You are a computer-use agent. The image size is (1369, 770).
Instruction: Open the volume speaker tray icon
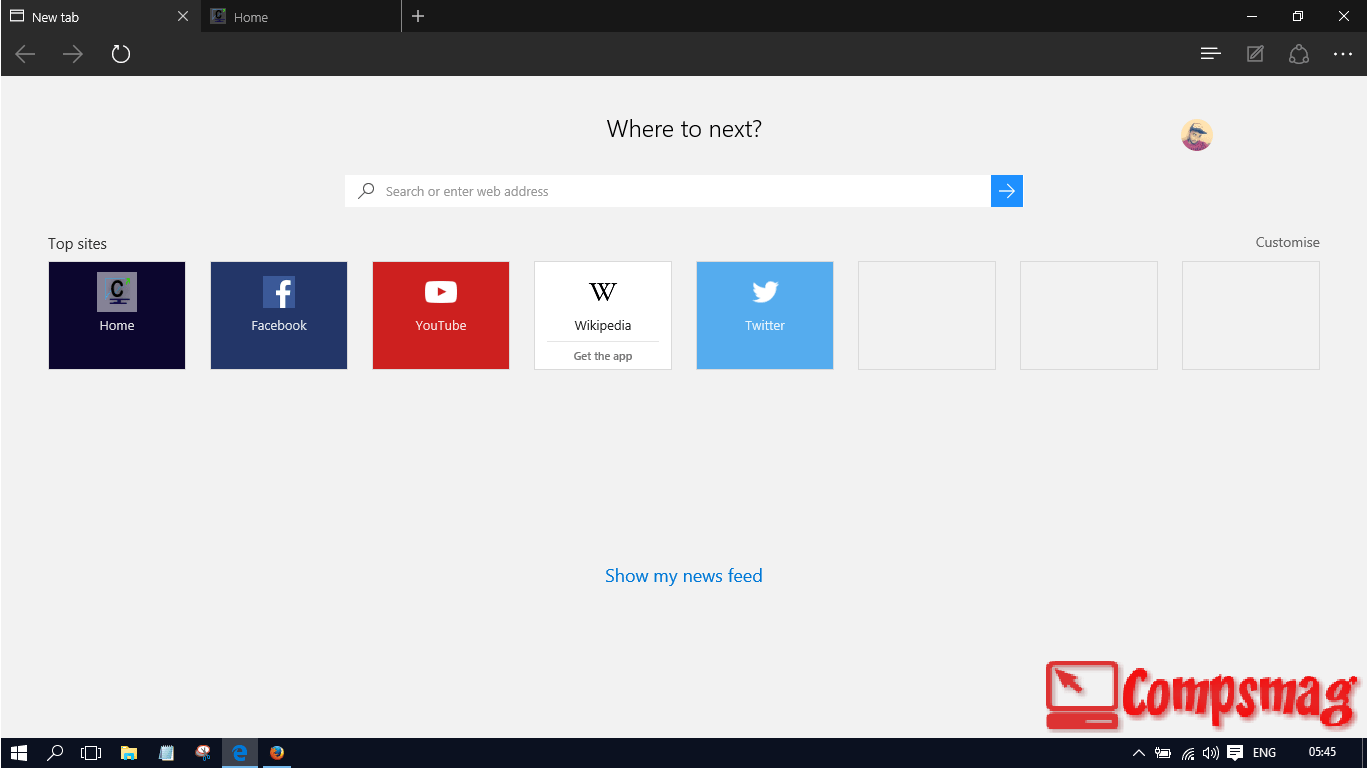1211,753
